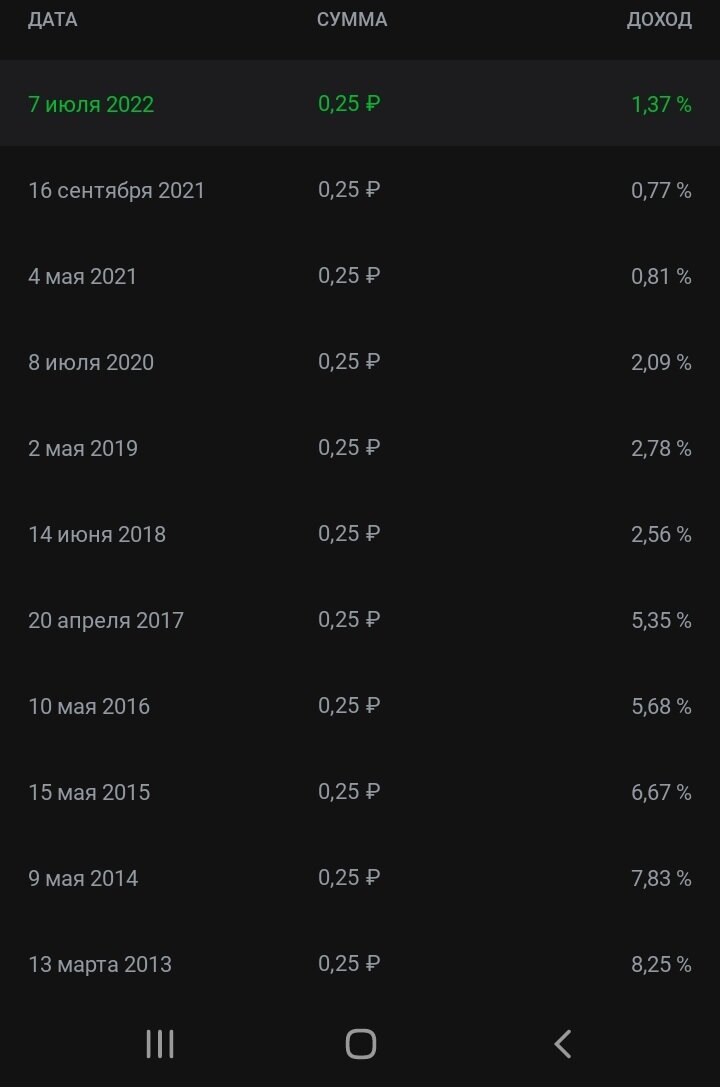This screenshot has width=720, height=1087.
Task: Select the 15 мая 2015 entry
Action: [x=360, y=792]
